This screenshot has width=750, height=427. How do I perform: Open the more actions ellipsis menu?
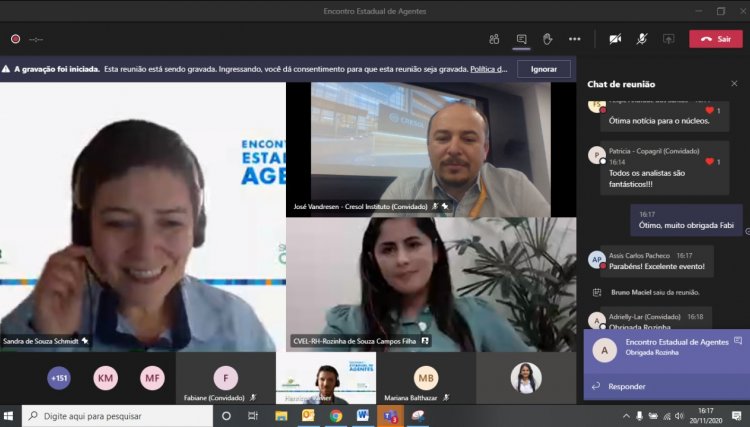574,39
